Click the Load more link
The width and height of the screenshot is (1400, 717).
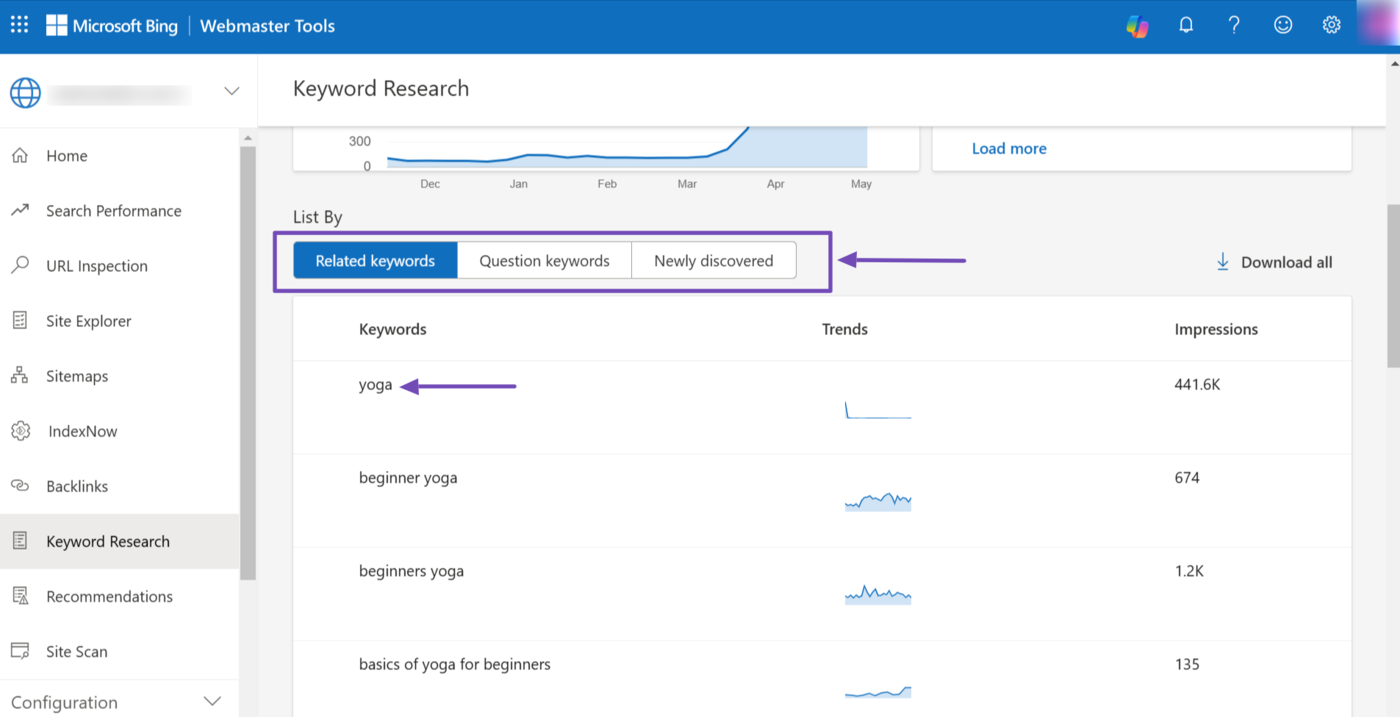1009,148
